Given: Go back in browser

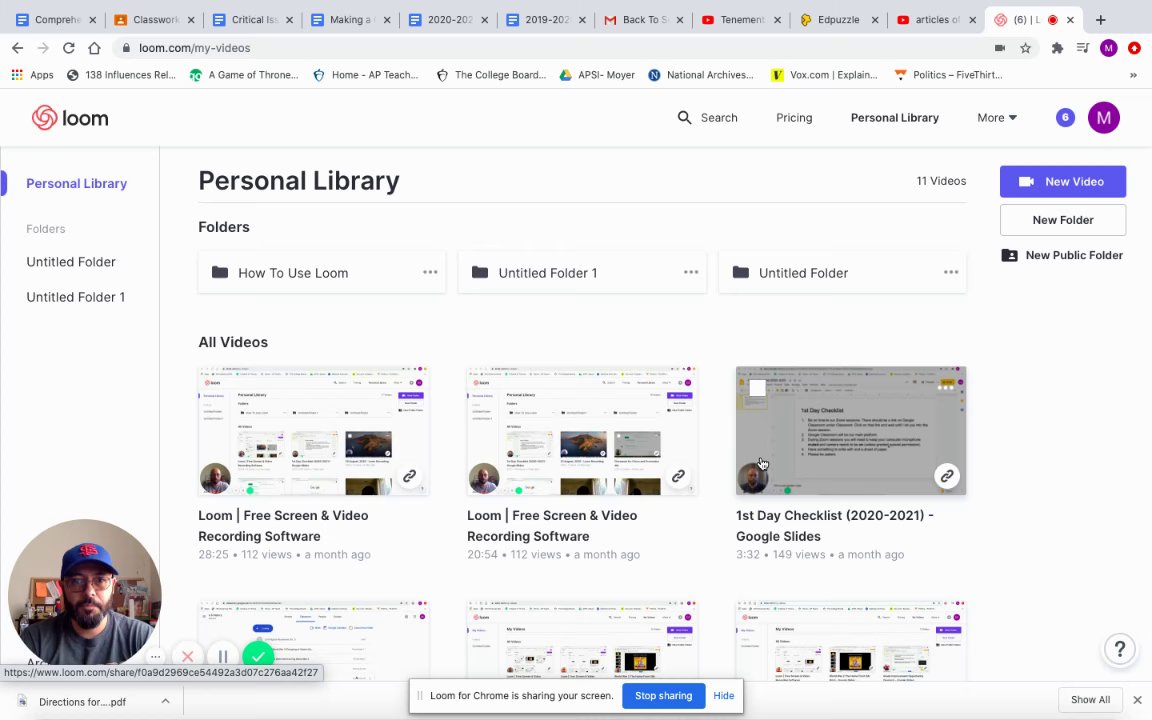Looking at the screenshot, I should pyautogui.click(x=18, y=48).
